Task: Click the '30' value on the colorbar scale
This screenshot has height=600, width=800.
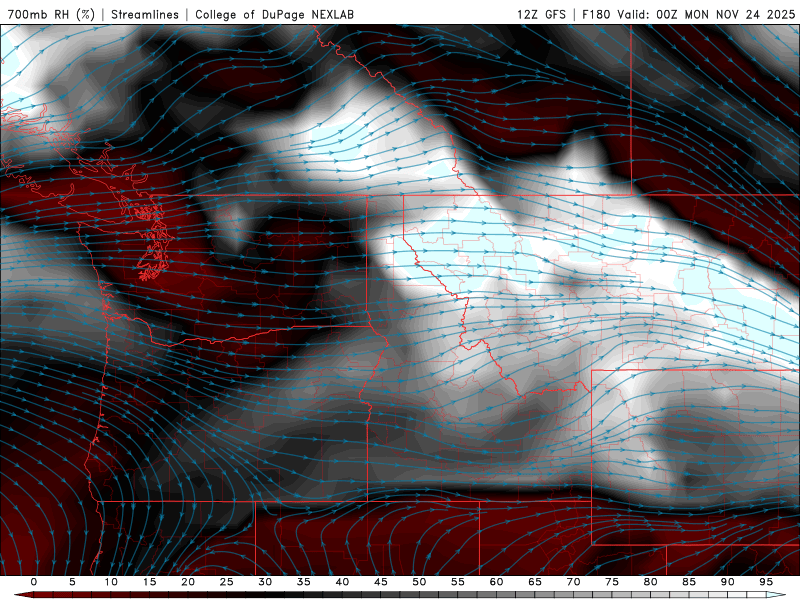Action: point(265,582)
